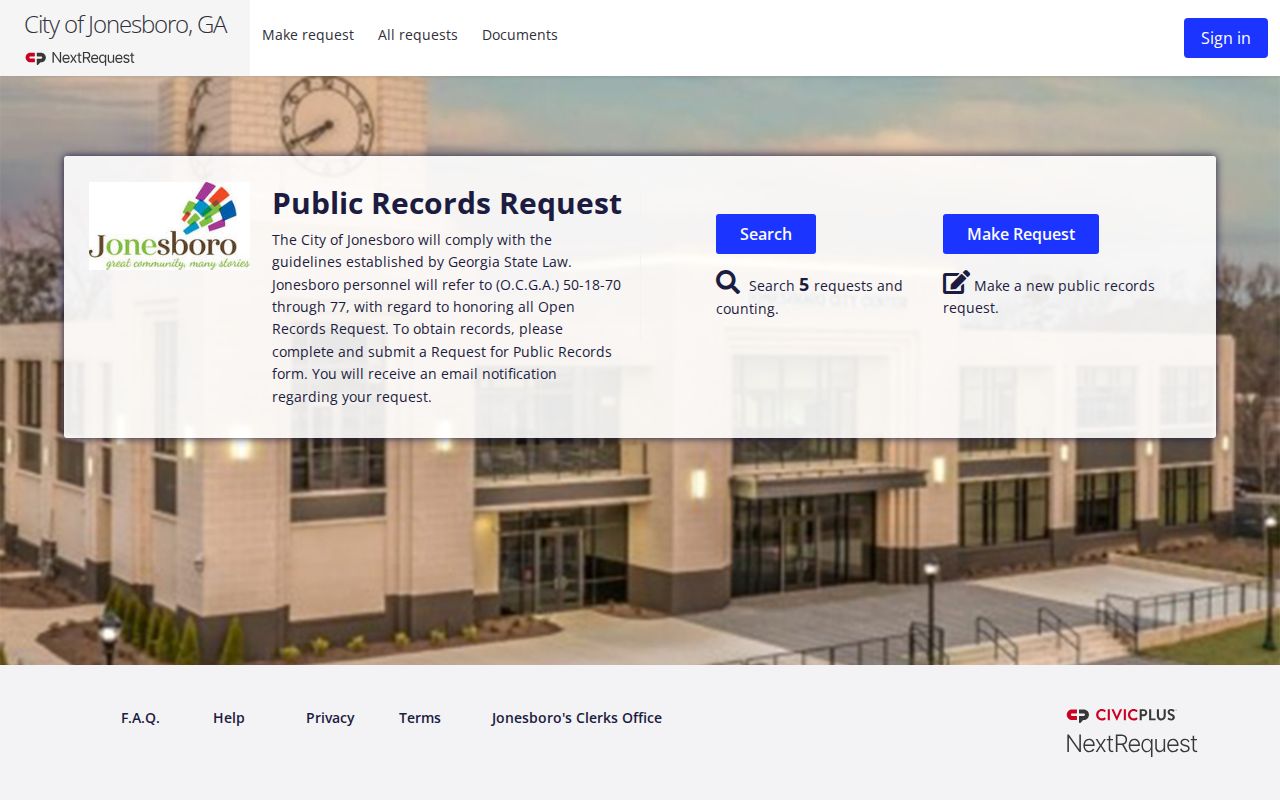Viewport: 1280px width, 800px height.
Task: Open the F.A.Q. footer link
Action: [x=140, y=718]
